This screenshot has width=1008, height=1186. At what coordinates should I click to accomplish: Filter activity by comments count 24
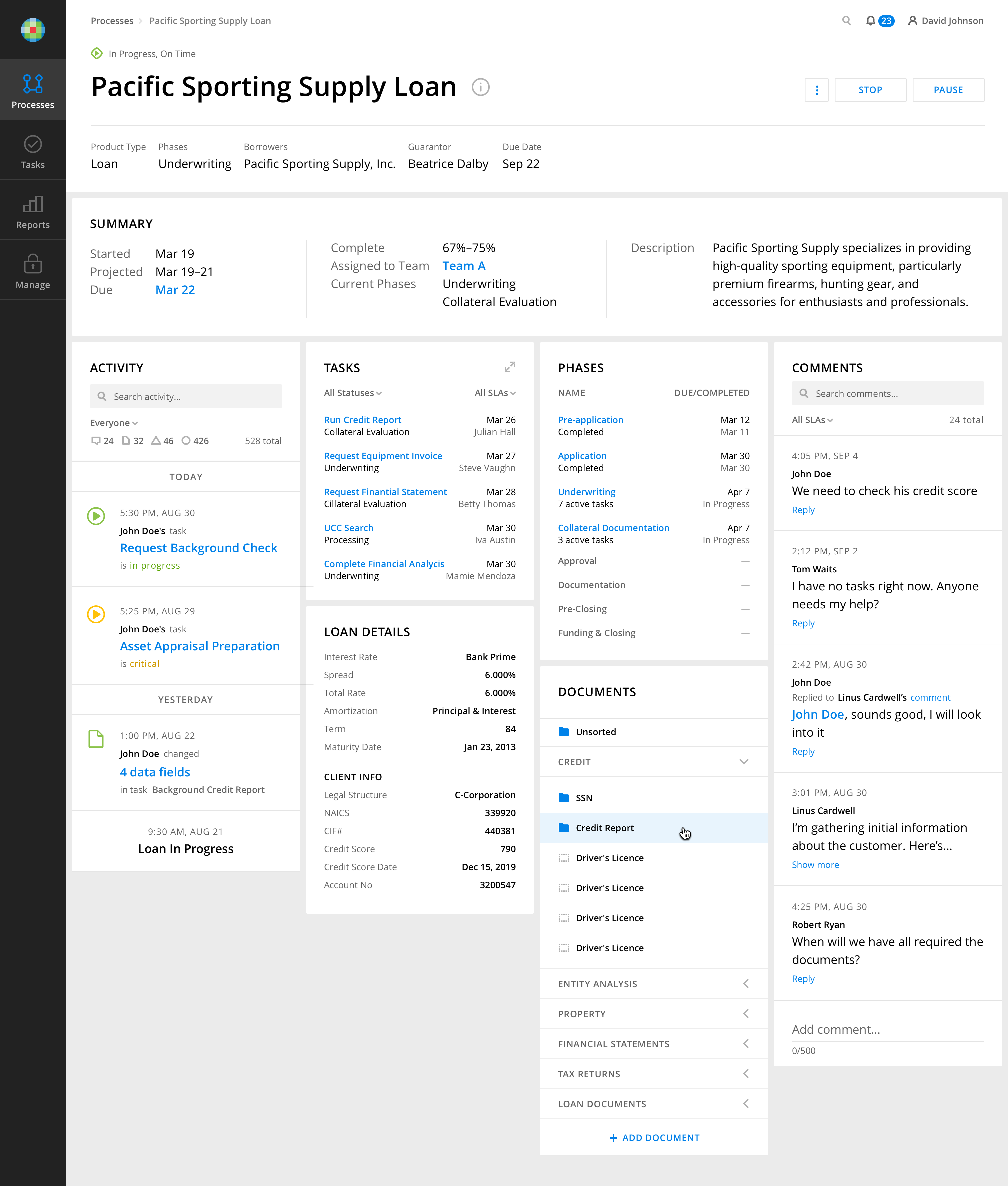point(102,441)
